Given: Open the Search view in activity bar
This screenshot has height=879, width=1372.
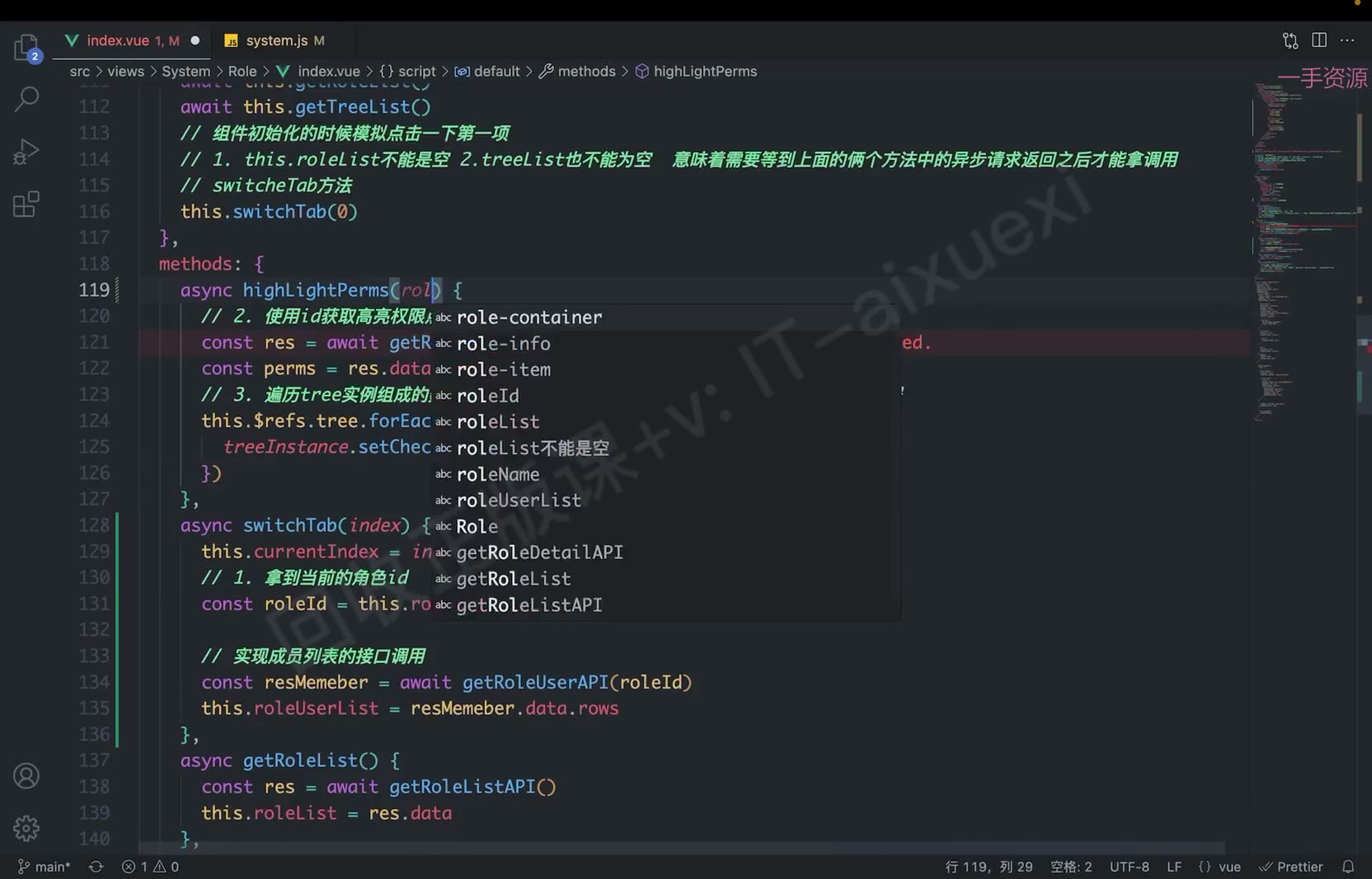Looking at the screenshot, I should [26, 99].
